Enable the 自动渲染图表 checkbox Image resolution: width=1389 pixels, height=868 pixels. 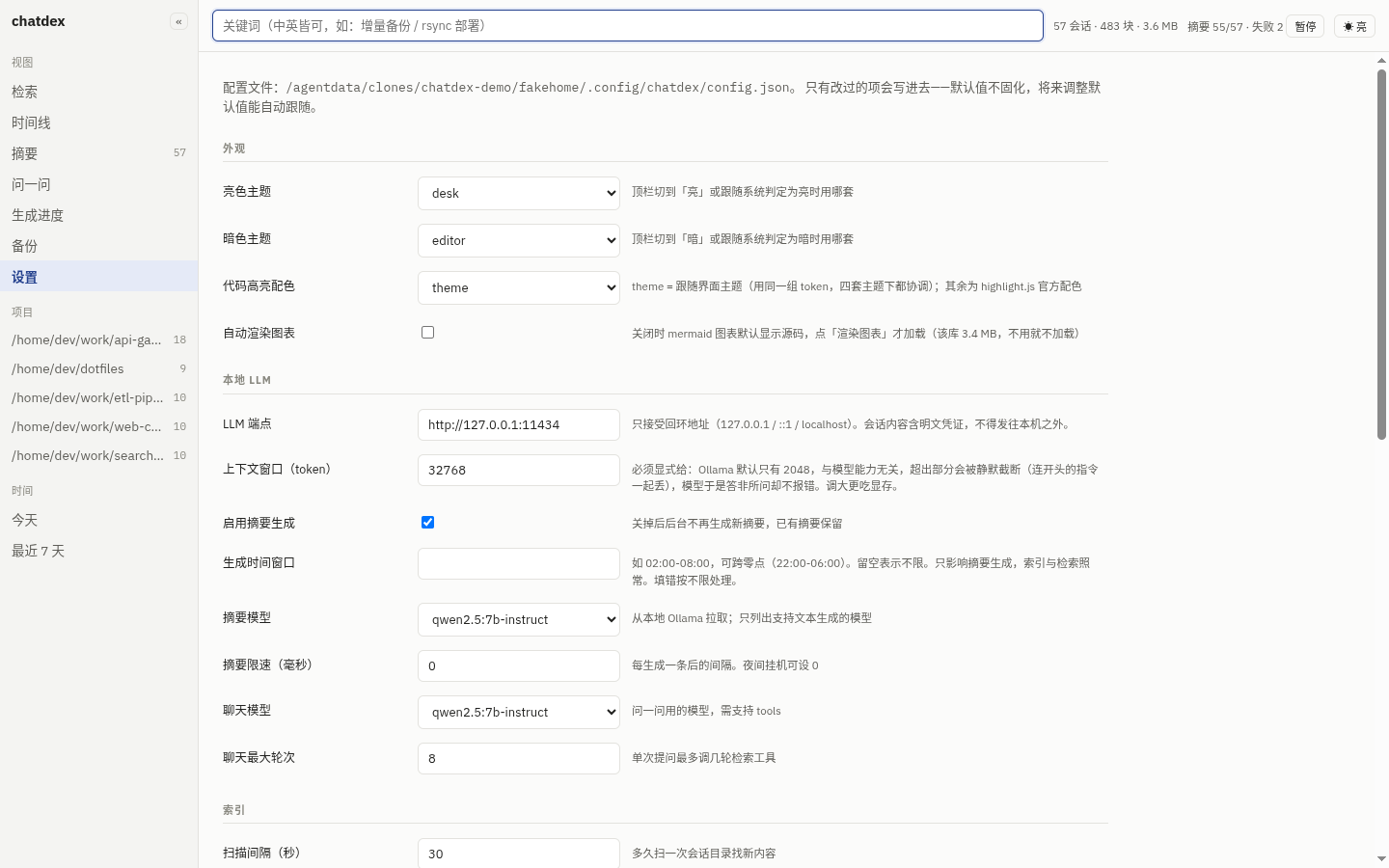pos(427,332)
